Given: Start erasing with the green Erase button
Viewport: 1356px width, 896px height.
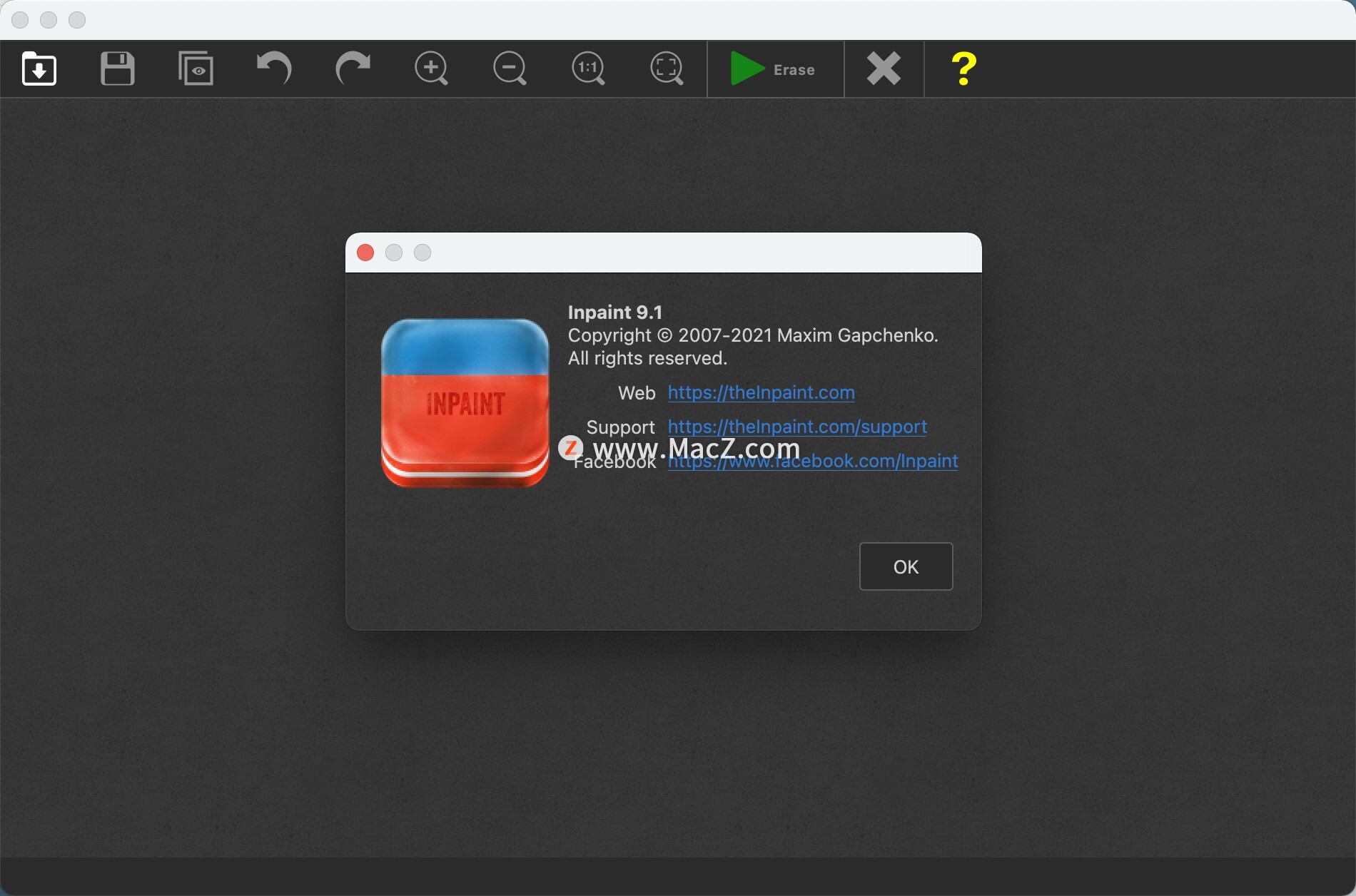Looking at the screenshot, I should [775, 69].
